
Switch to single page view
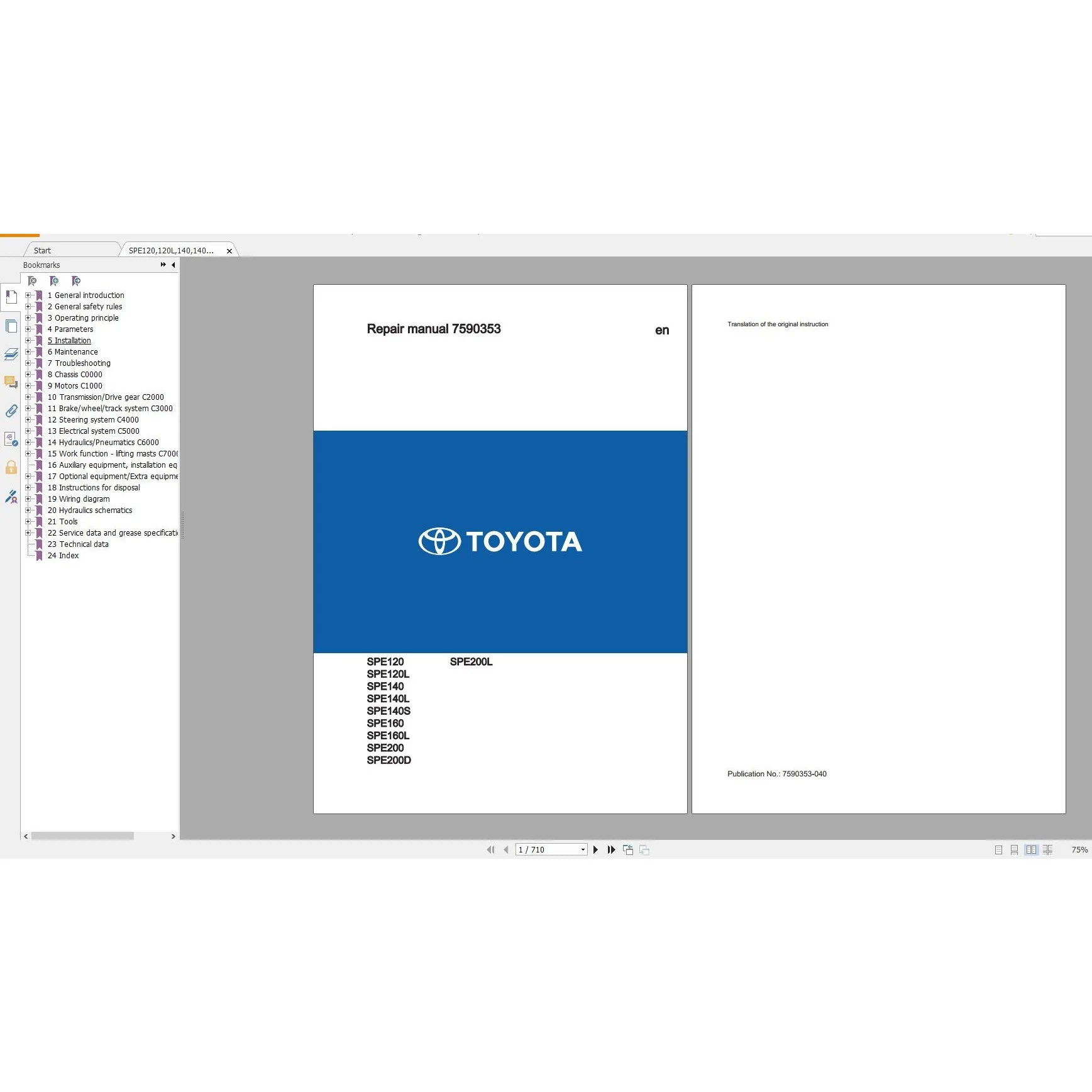tap(998, 849)
